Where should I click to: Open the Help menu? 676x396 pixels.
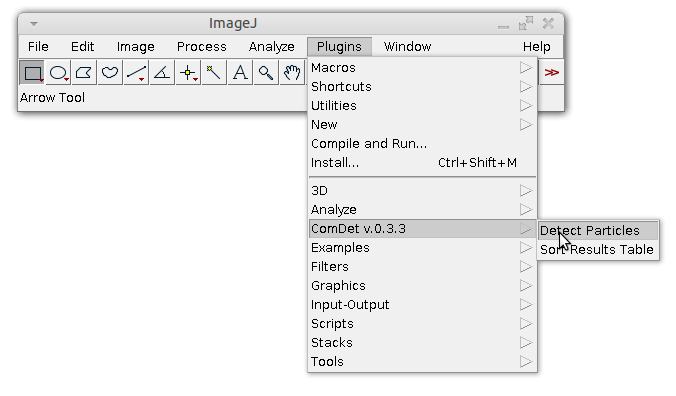click(x=536, y=47)
